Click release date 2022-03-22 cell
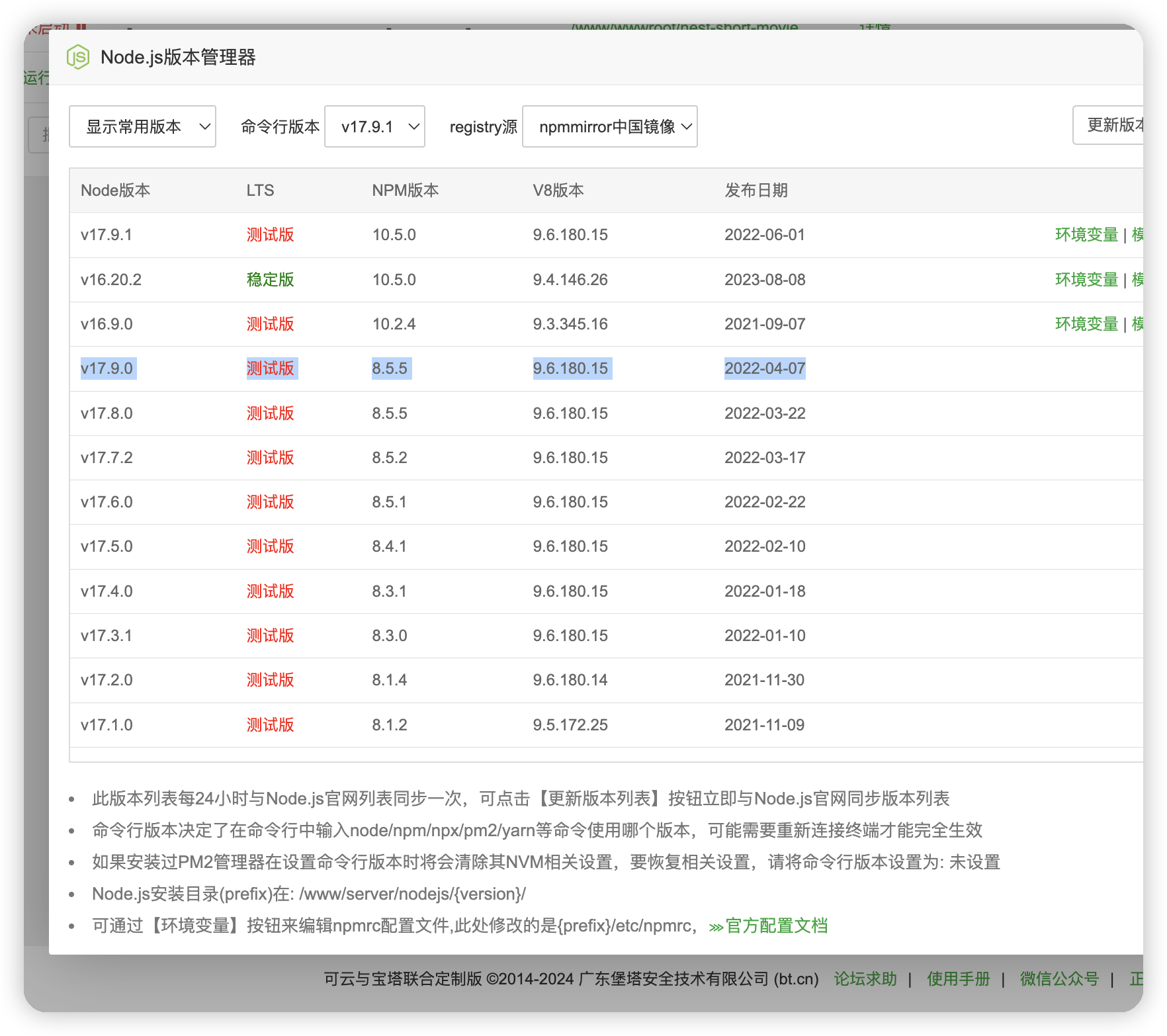Screen dimensions: 1167x1036 pyautogui.click(x=765, y=413)
